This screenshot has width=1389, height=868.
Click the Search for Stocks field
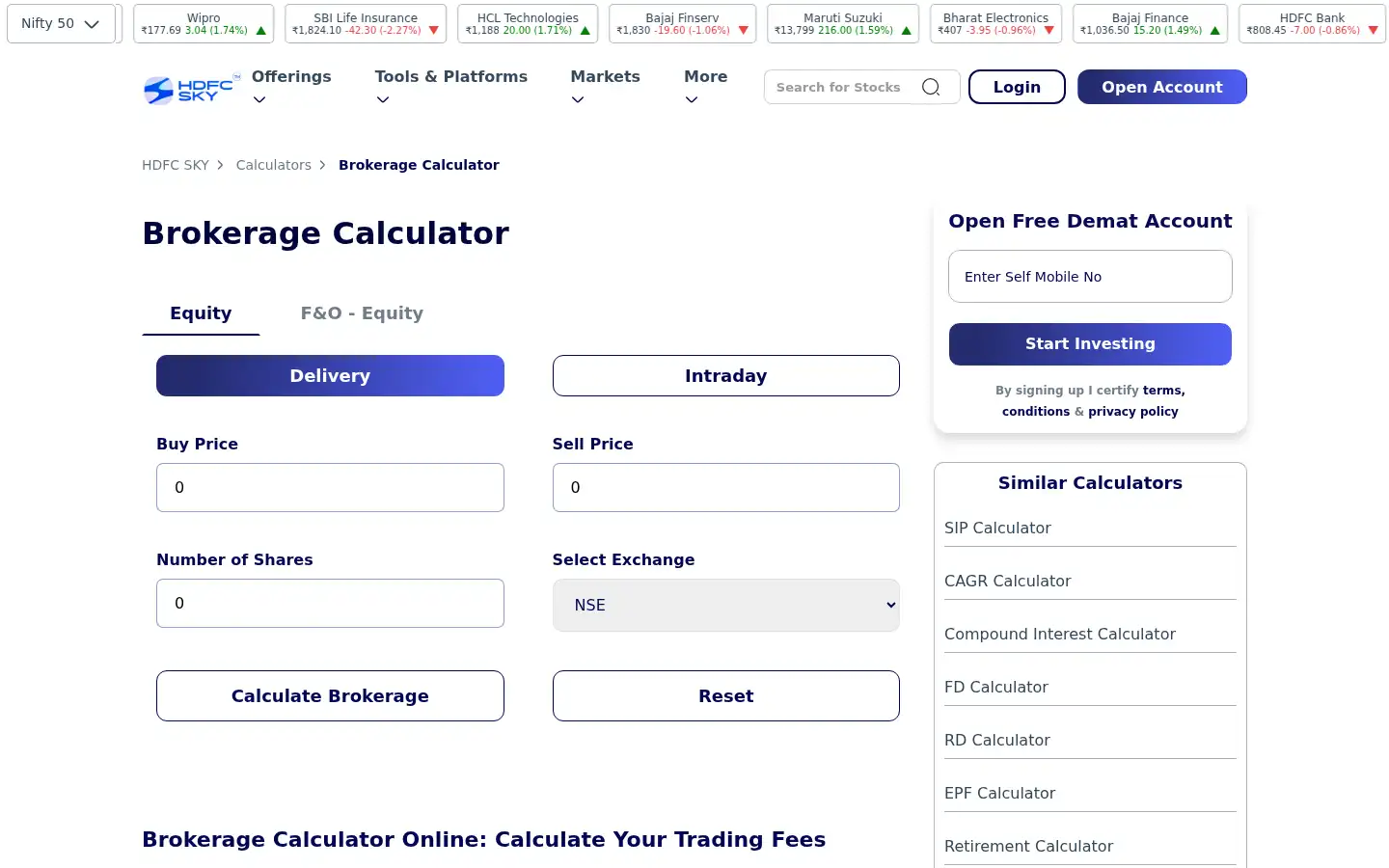(x=838, y=87)
